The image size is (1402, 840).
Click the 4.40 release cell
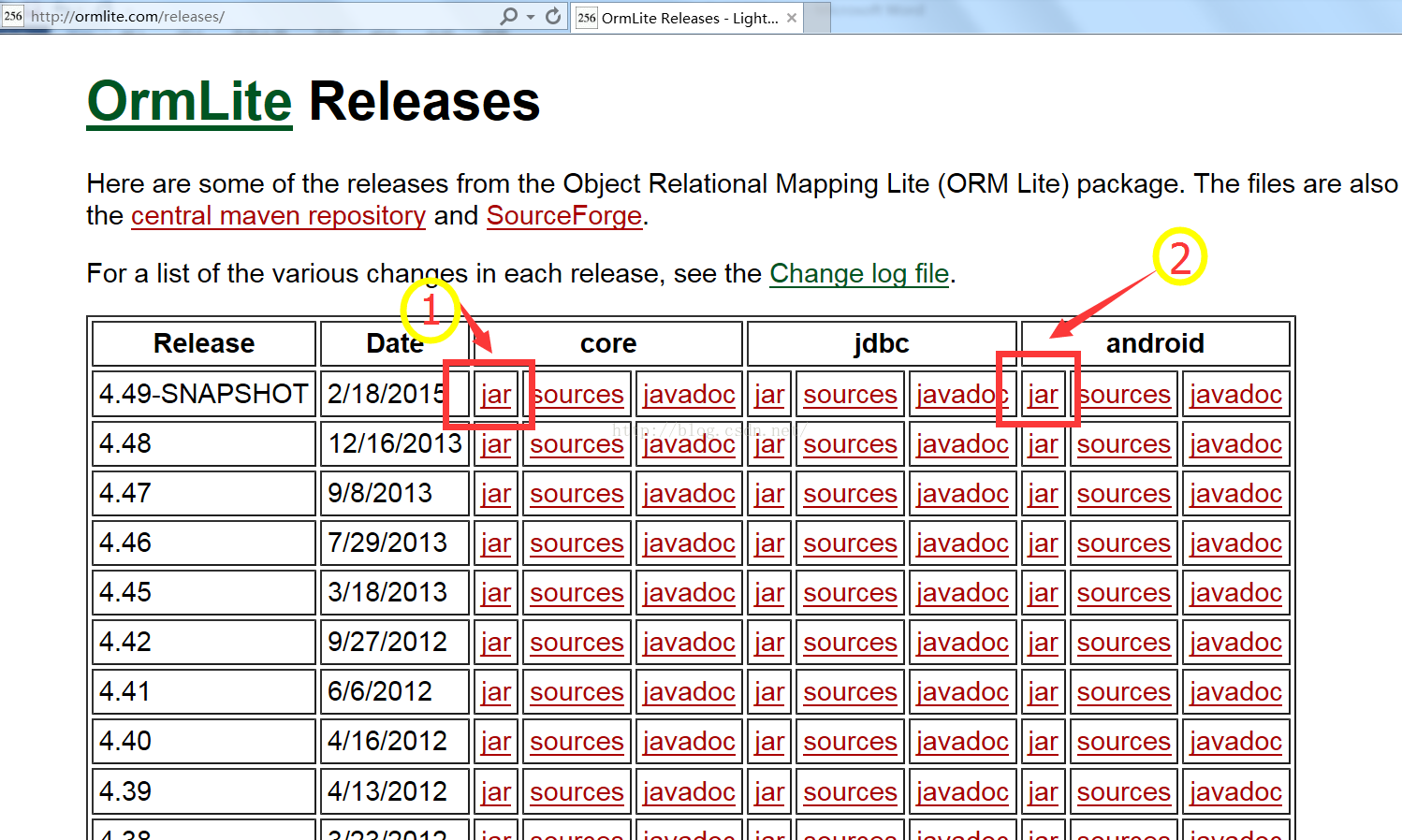[204, 741]
